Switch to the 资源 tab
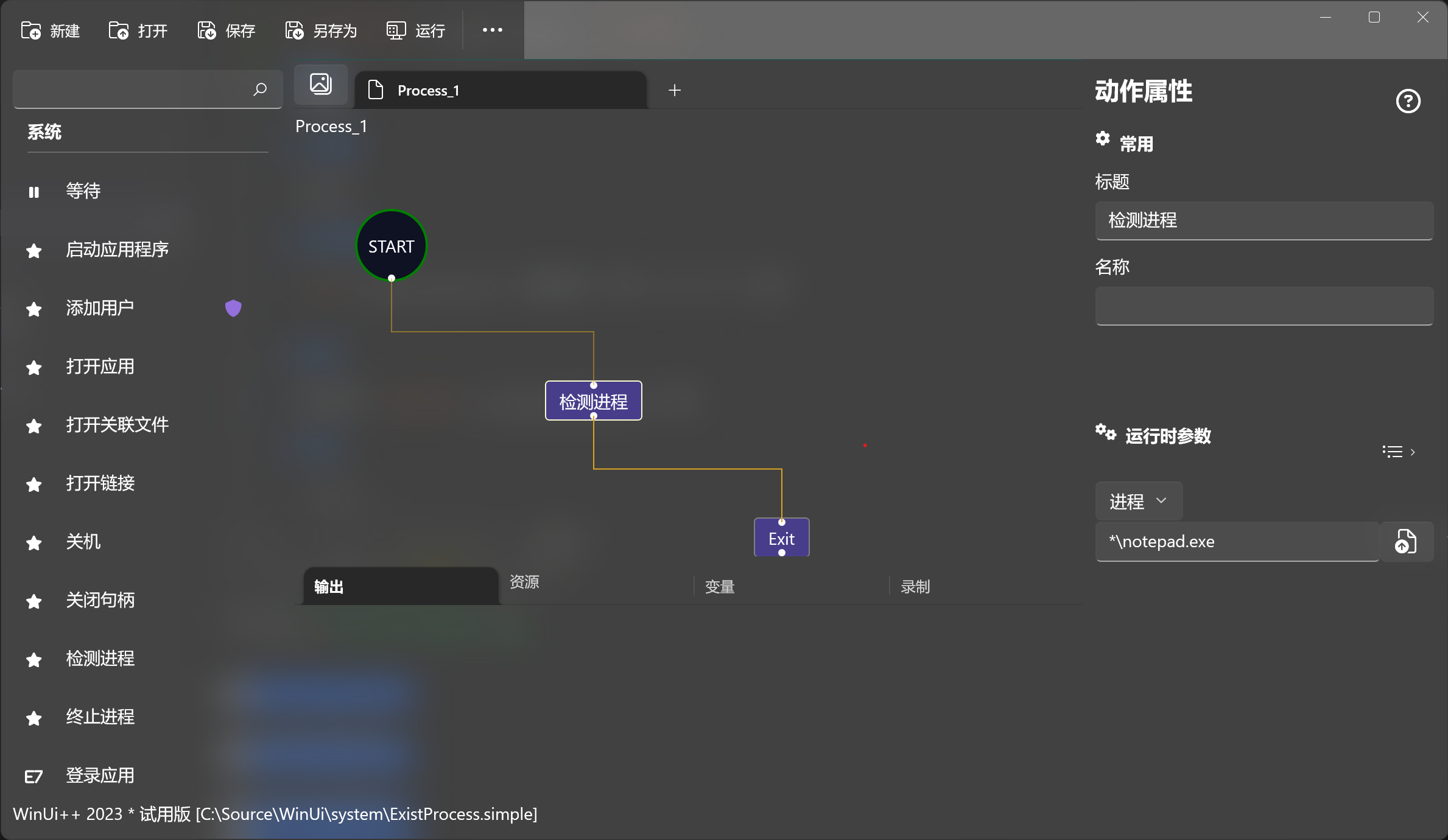The width and height of the screenshot is (1448, 840). pyautogui.click(x=524, y=582)
